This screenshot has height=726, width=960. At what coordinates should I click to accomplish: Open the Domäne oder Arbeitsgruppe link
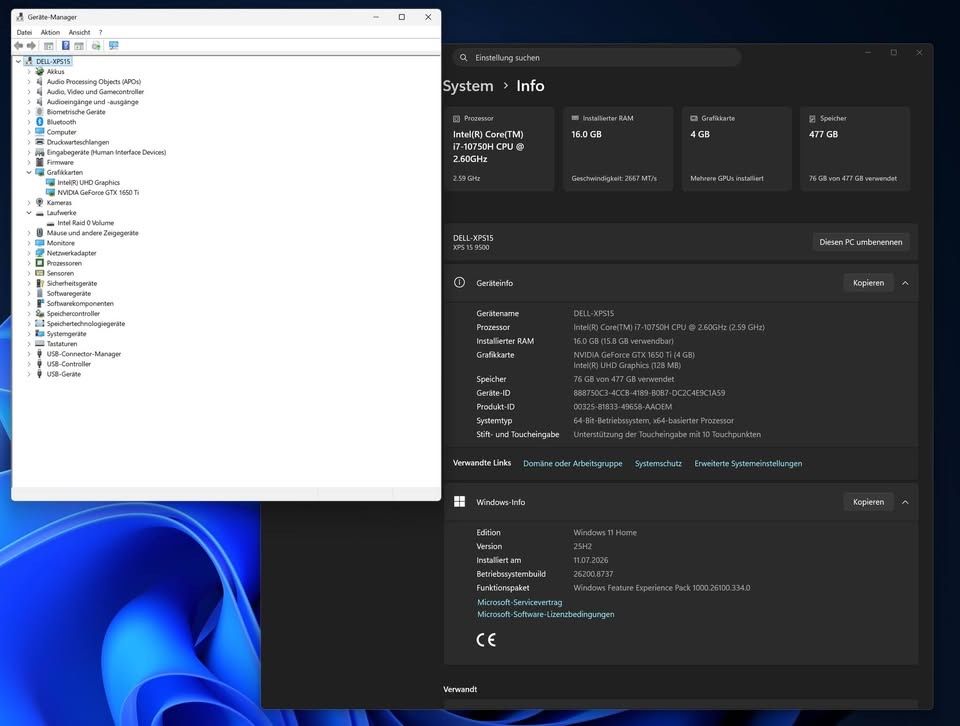[x=572, y=463]
